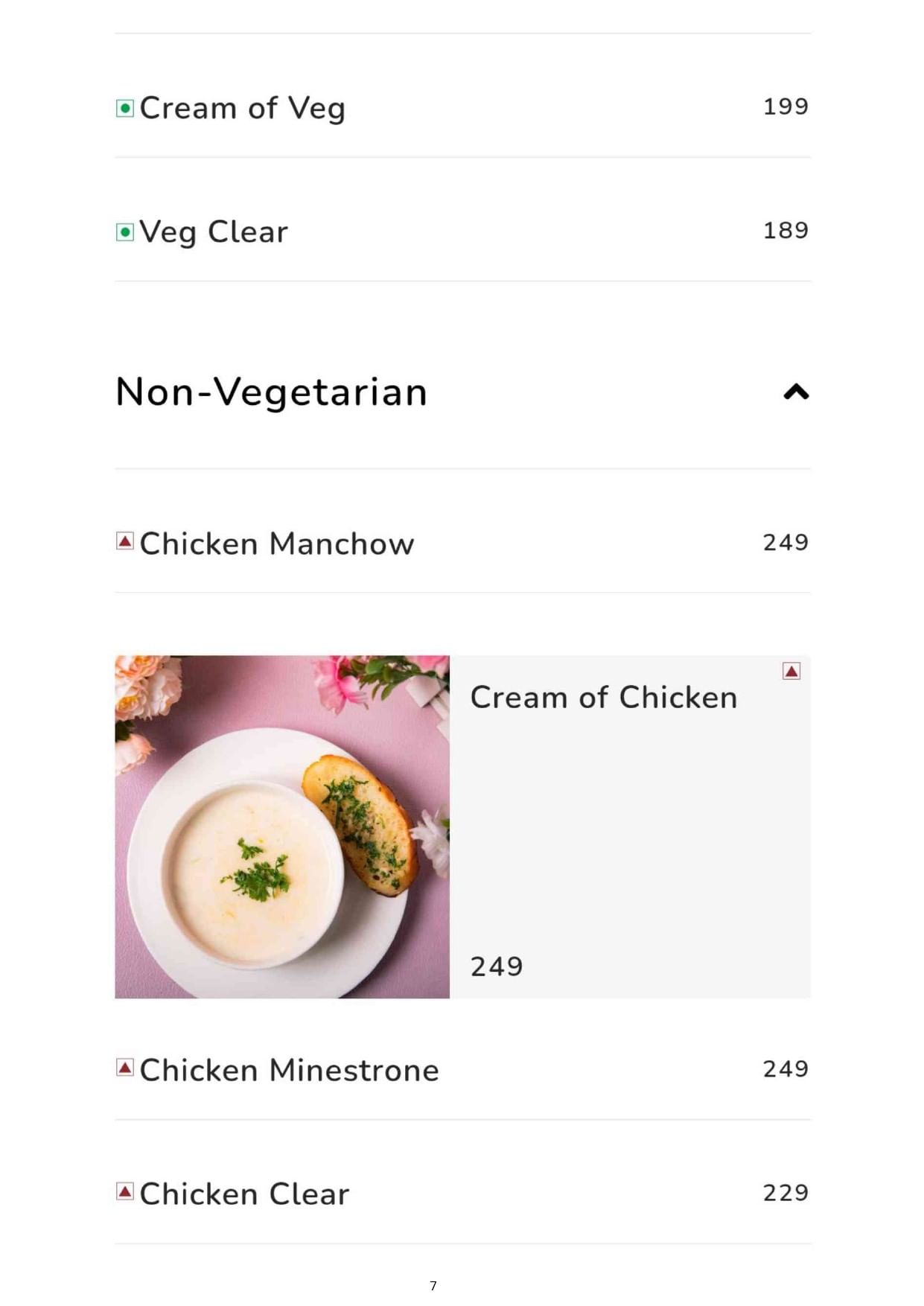
Task: Click non-veg icon on Cream of Chicken card
Action: click(791, 672)
